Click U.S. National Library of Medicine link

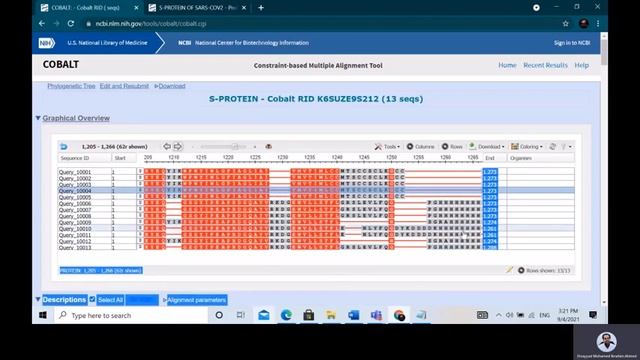[x=107, y=43]
